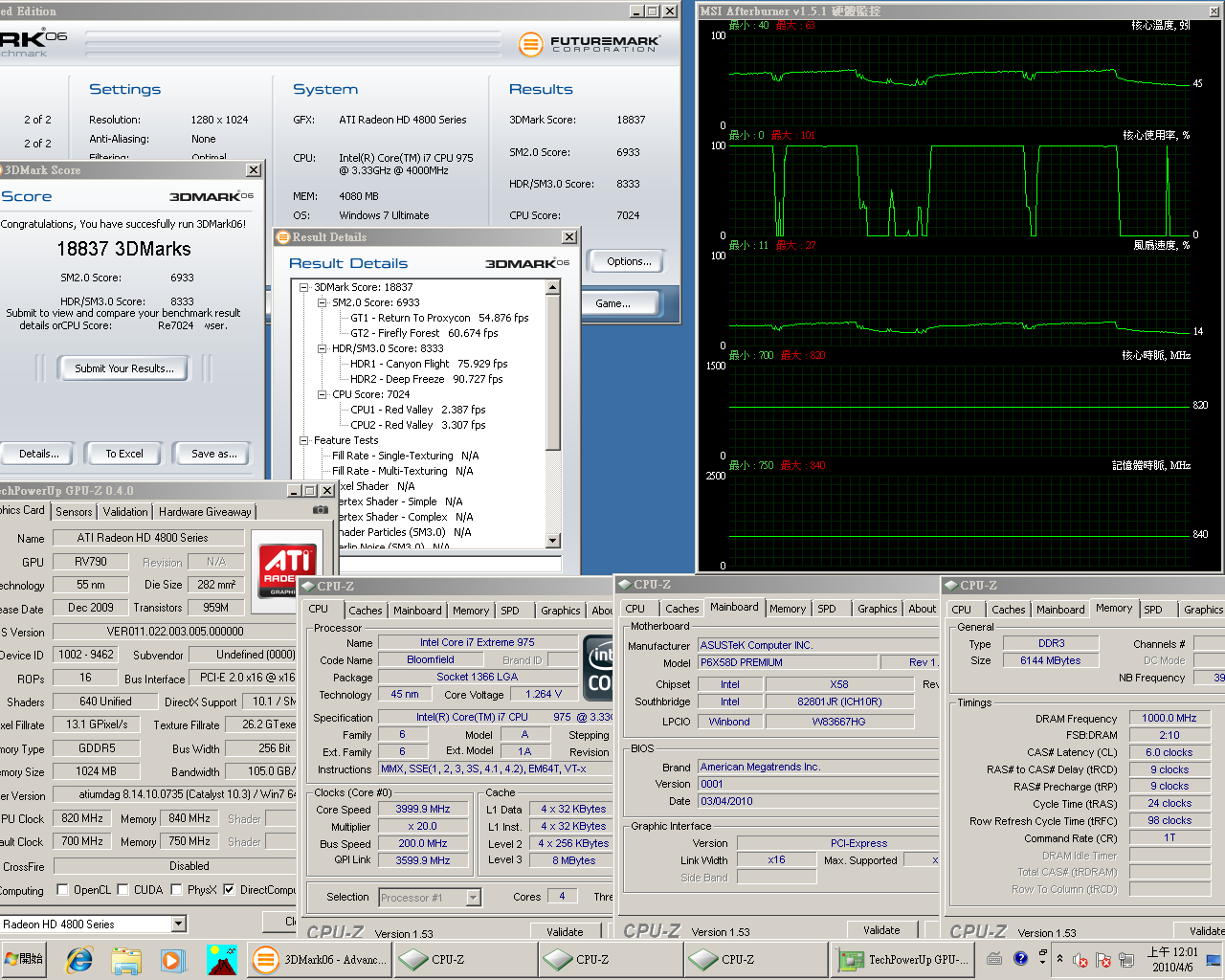
Task: Click the Result Details vertical scrollbar thumb
Action: coord(553,371)
